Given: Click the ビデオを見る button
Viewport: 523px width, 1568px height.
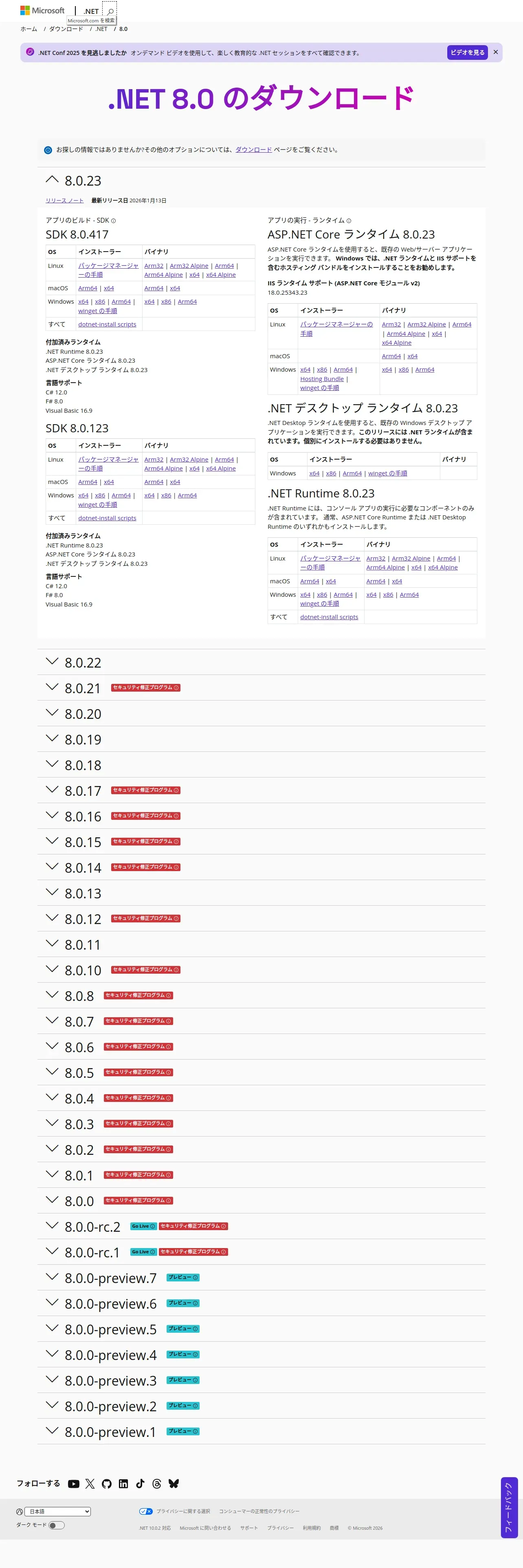Looking at the screenshot, I should 467,53.
